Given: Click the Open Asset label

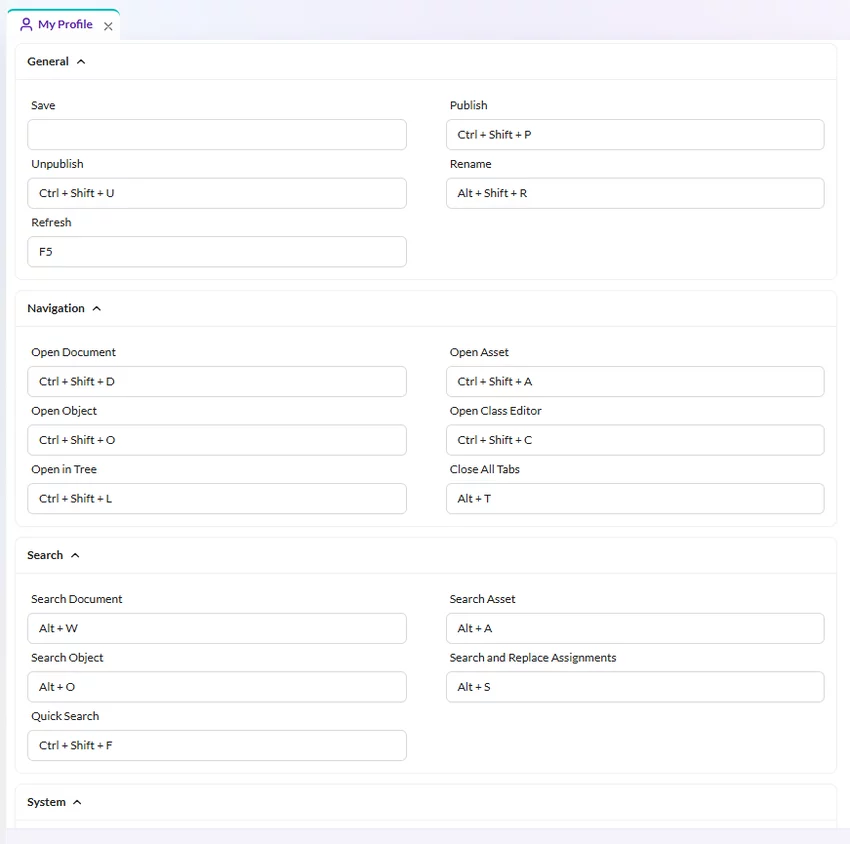Looking at the screenshot, I should click(x=479, y=352).
